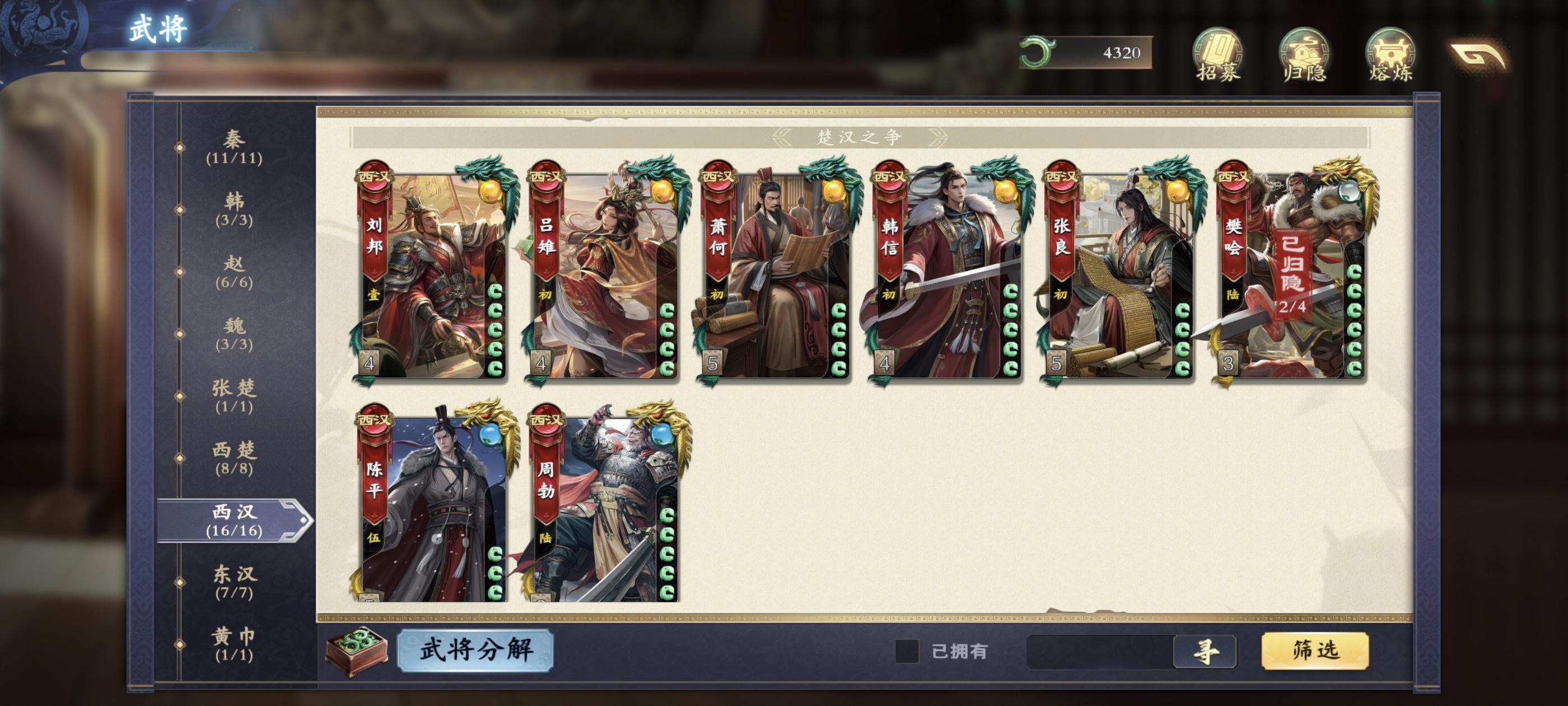Select the 张楚 faction tab
1568x706 pixels.
pos(234,396)
